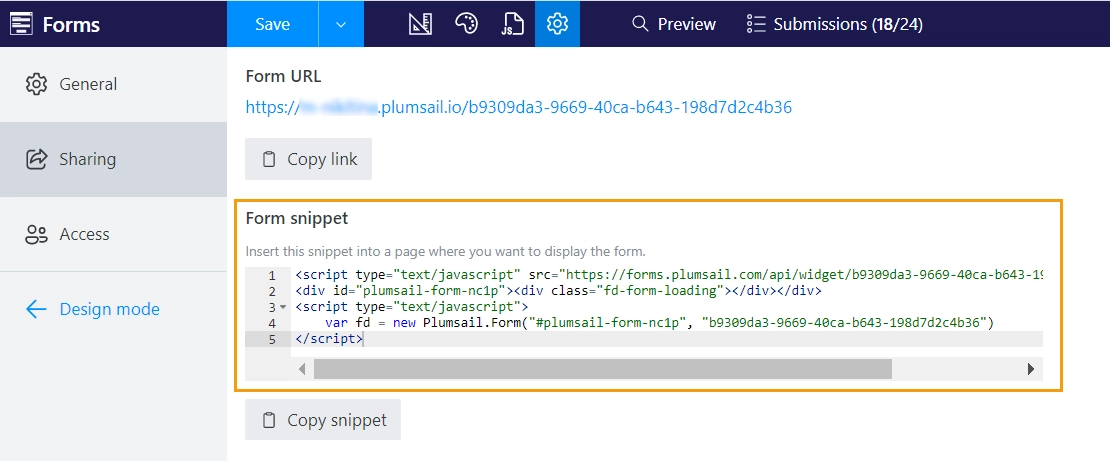The image size is (1110, 461).
Task: Open the JavaScript editor icon
Action: [x=512, y=24]
